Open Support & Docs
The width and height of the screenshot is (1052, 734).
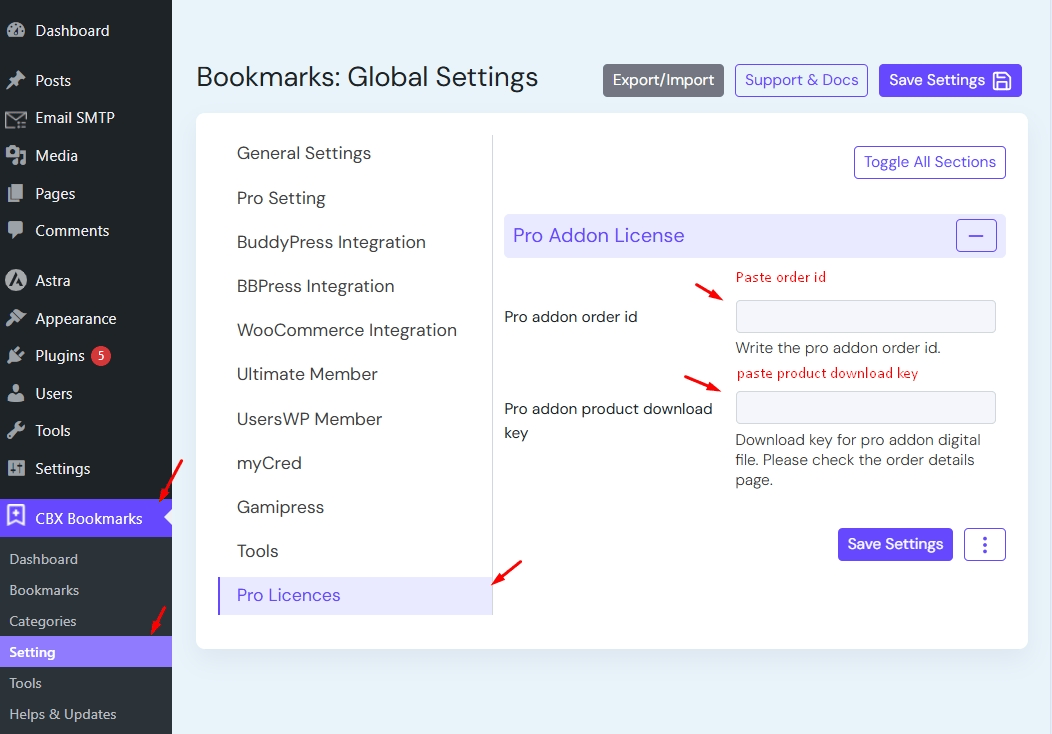[x=801, y=80]
